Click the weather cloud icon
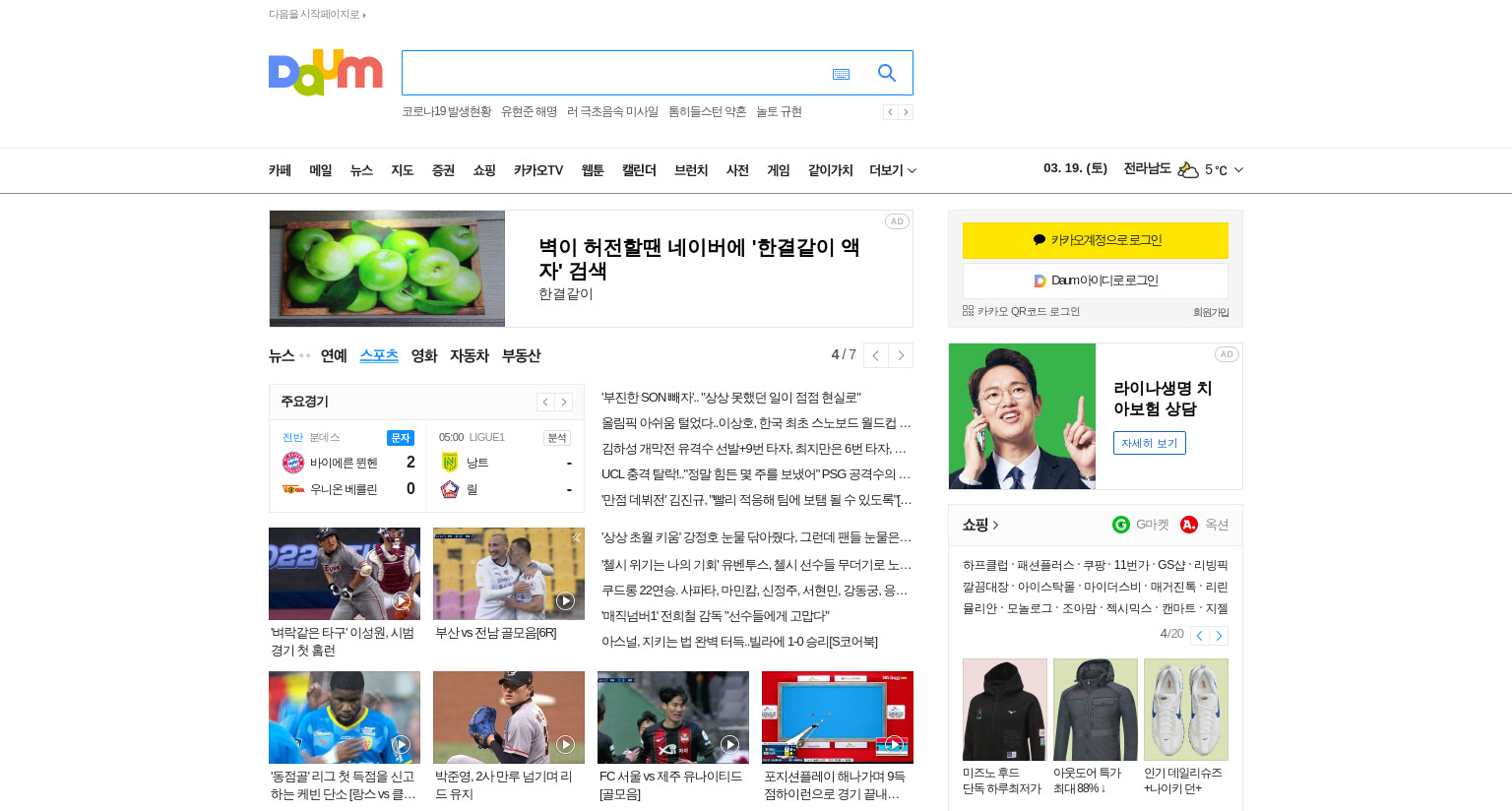The image size is (1512, 811). coord(1188,170)
